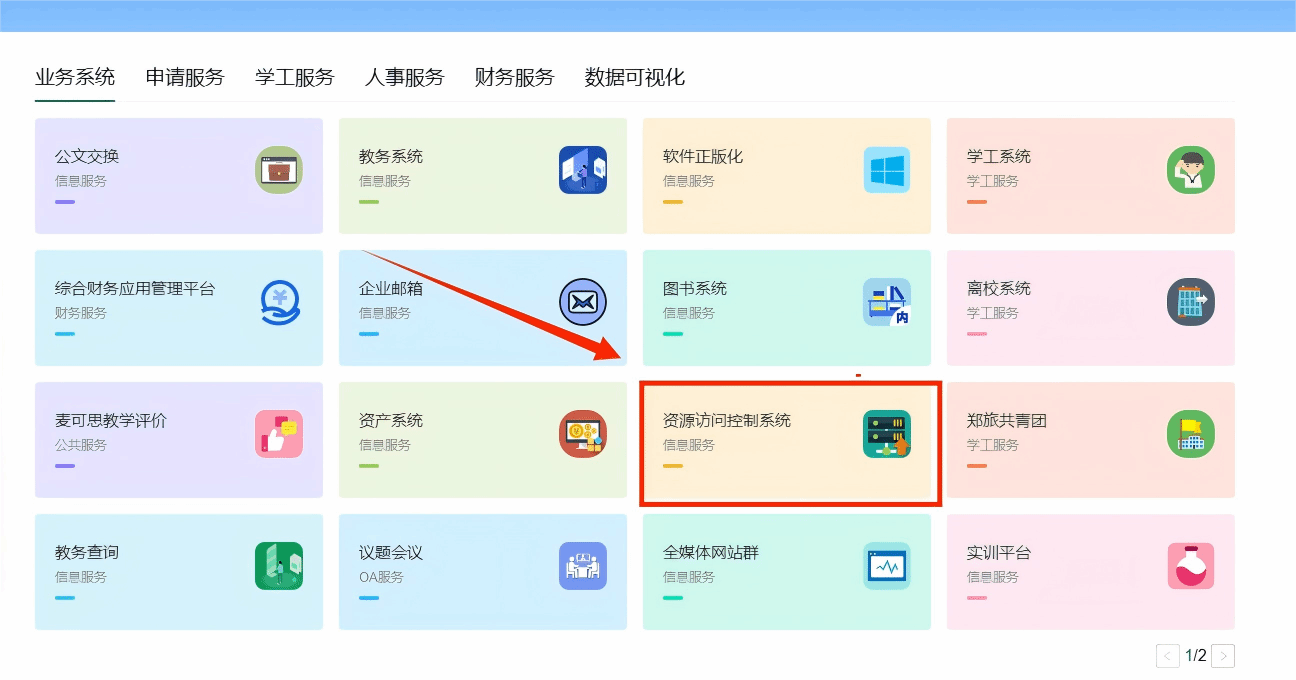The width and height of the screenshot is (1296, 680).
Task: Click the Windows logo for 软件正版化
Action: coord(886,170)
